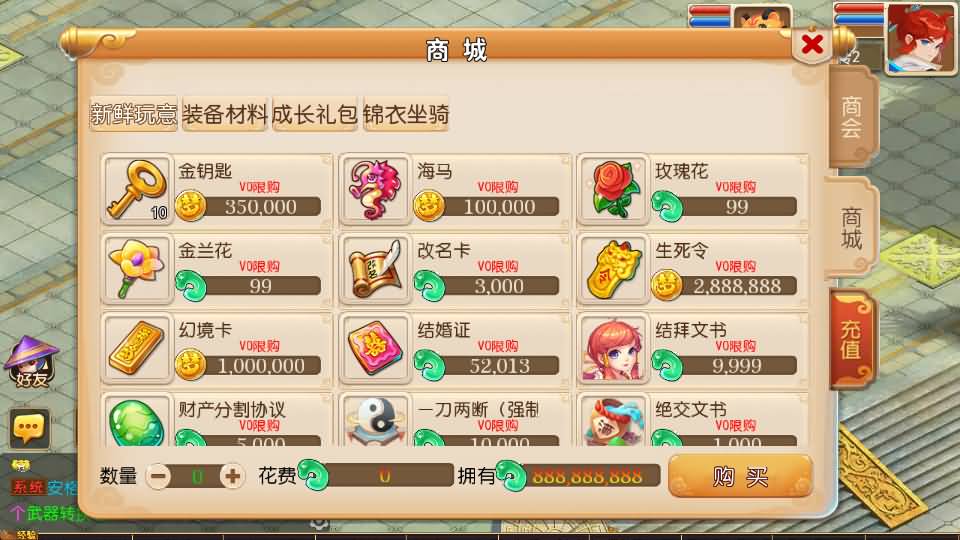Open the 商会 side tab
Viewport: 960px width, 540px height.
(x=852, y=117)
